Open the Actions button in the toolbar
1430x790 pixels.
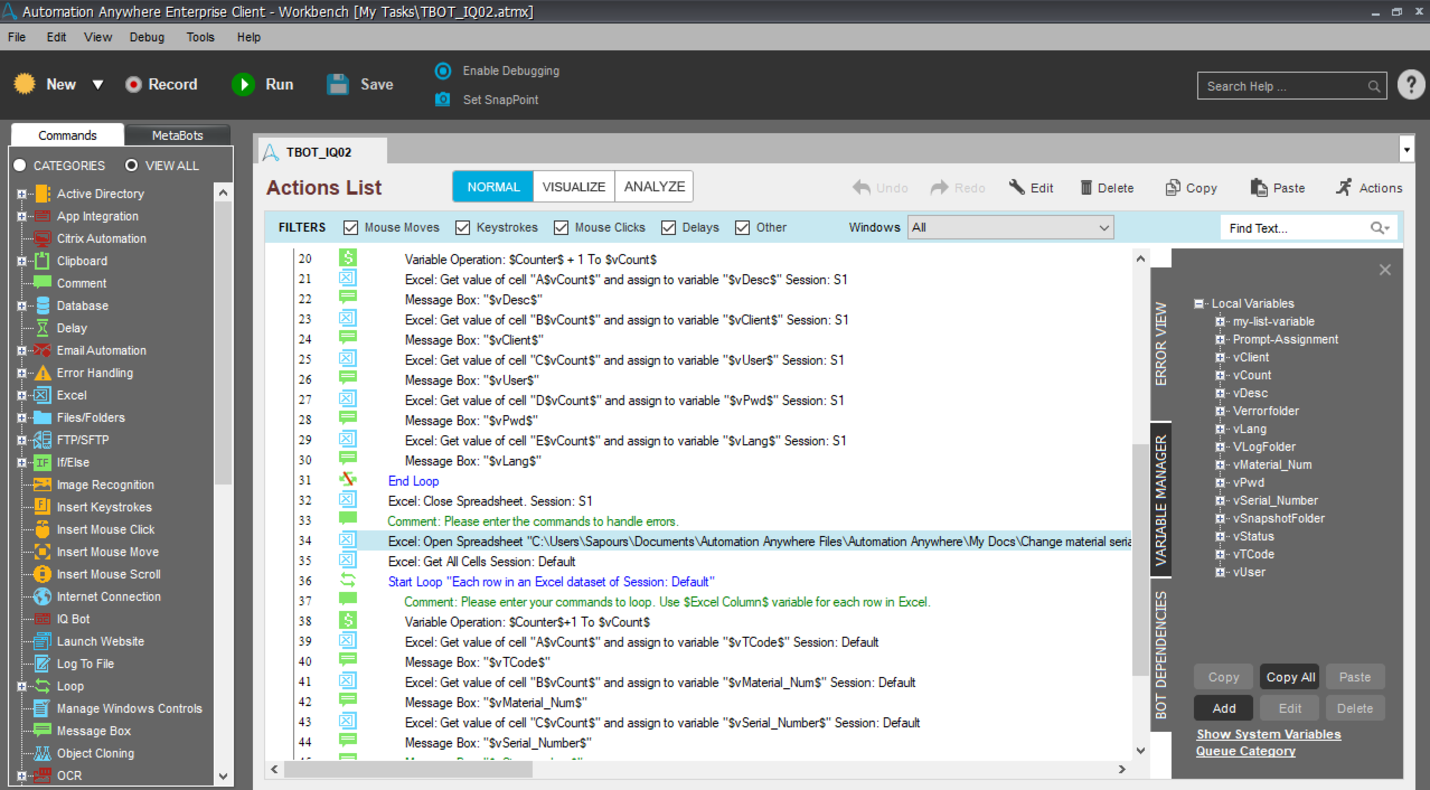tap(1369, 188)
